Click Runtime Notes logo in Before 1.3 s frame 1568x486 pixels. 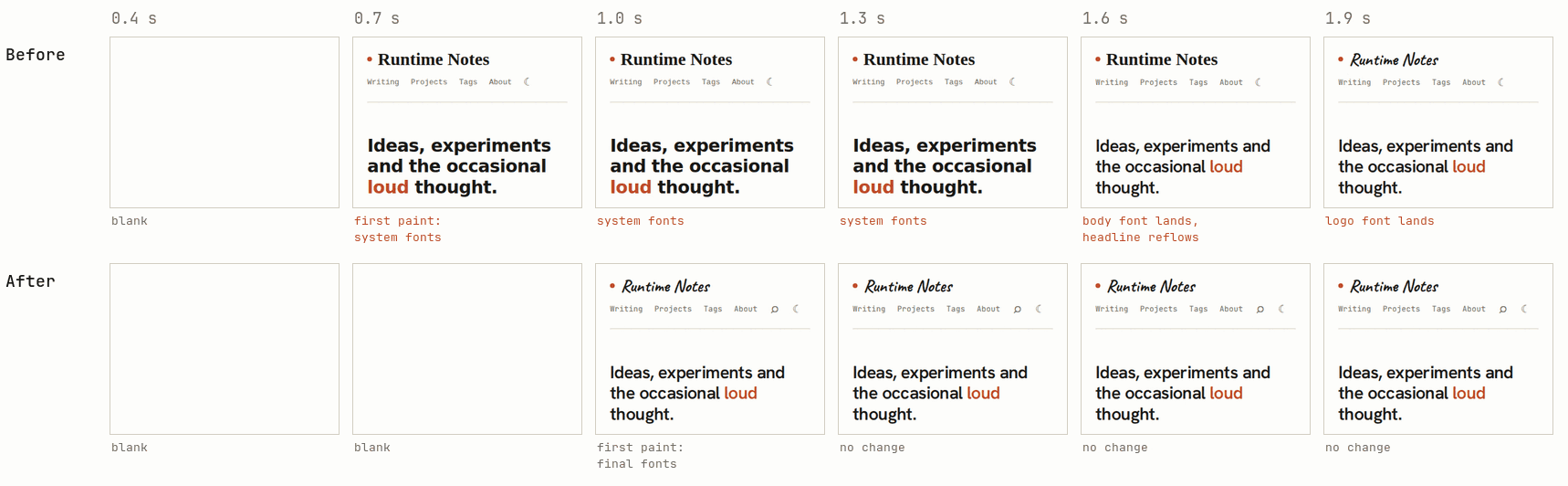click(919, 59)
